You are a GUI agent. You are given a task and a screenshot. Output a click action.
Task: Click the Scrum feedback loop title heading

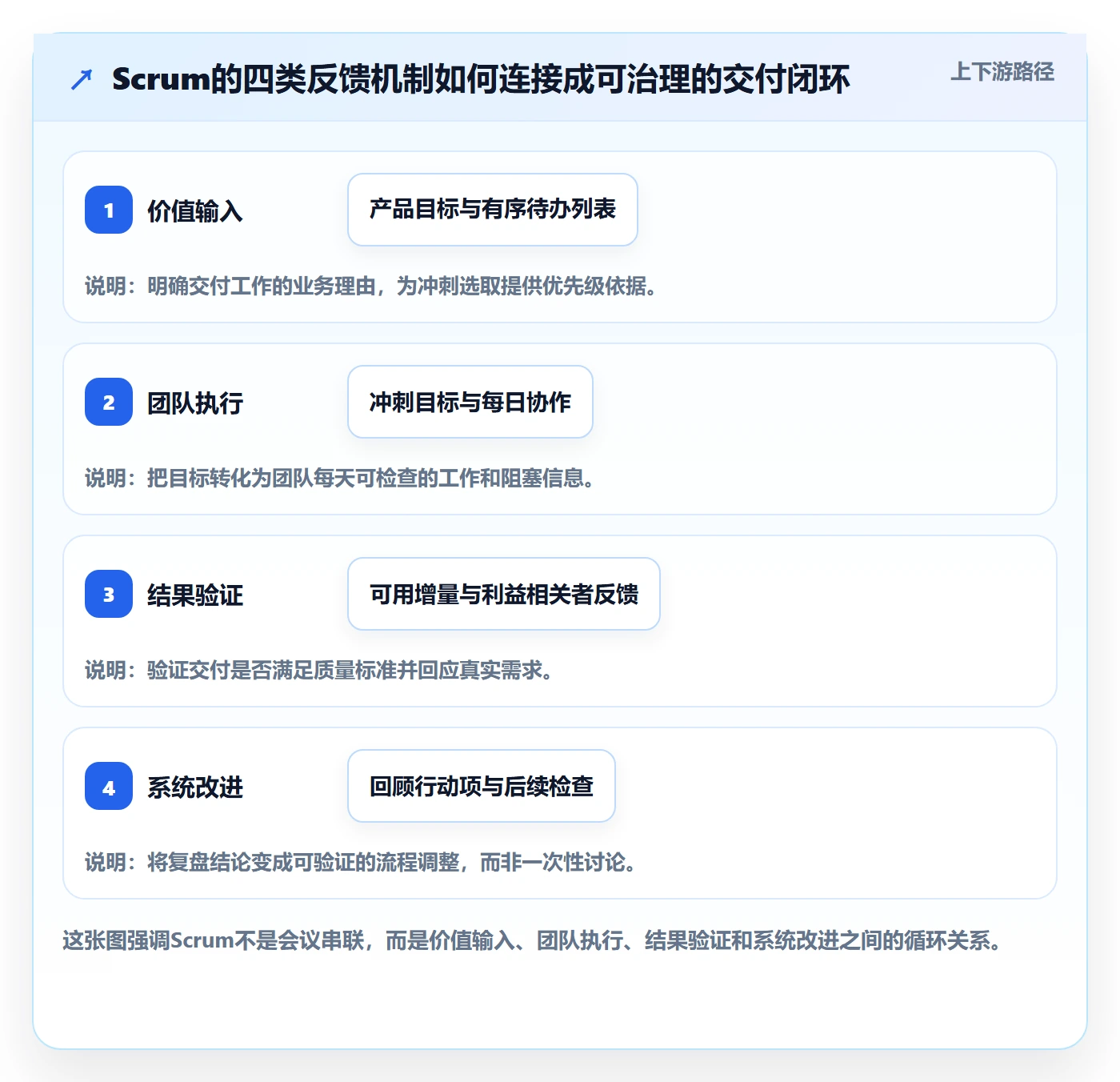[480, 79]
